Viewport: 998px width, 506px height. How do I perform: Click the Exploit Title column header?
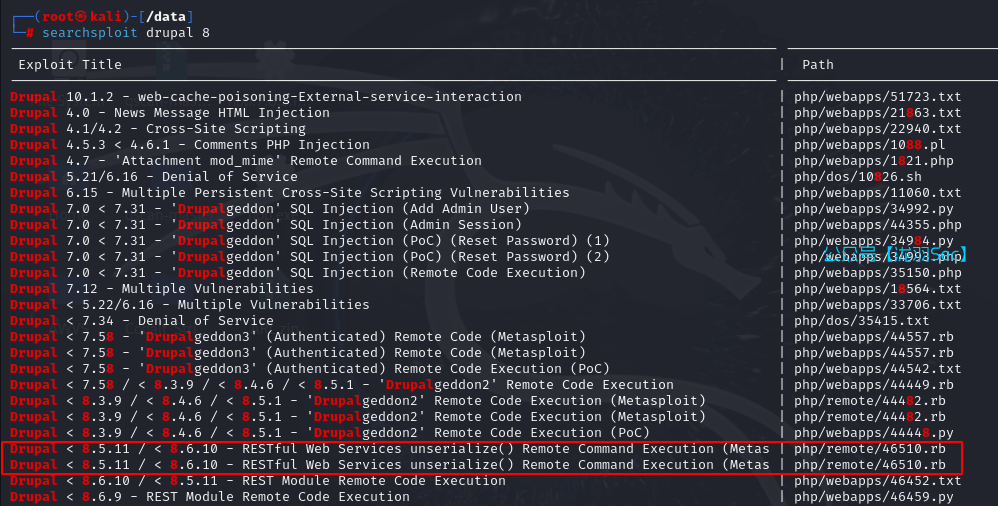point(70,65)
